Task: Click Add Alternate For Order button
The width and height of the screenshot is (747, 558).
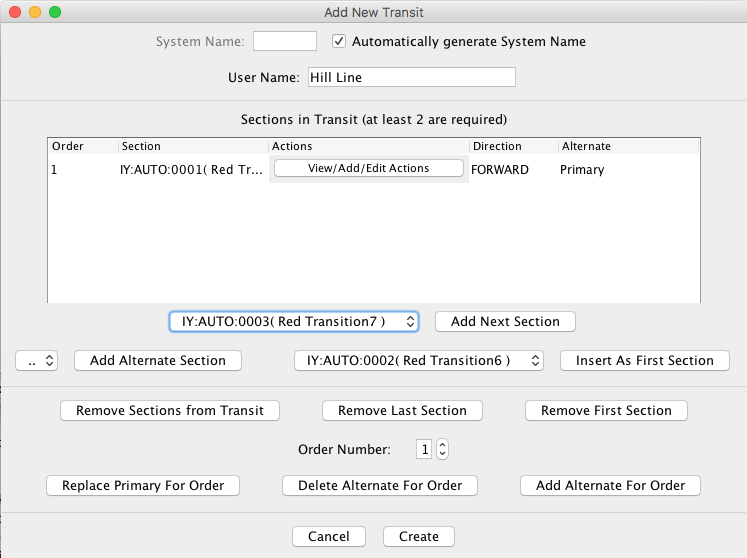Action: [610, 486]
